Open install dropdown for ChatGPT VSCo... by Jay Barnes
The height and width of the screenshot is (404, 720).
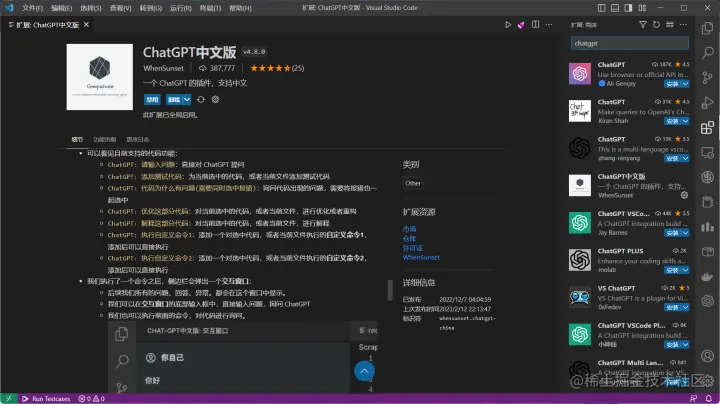(685, 233)
